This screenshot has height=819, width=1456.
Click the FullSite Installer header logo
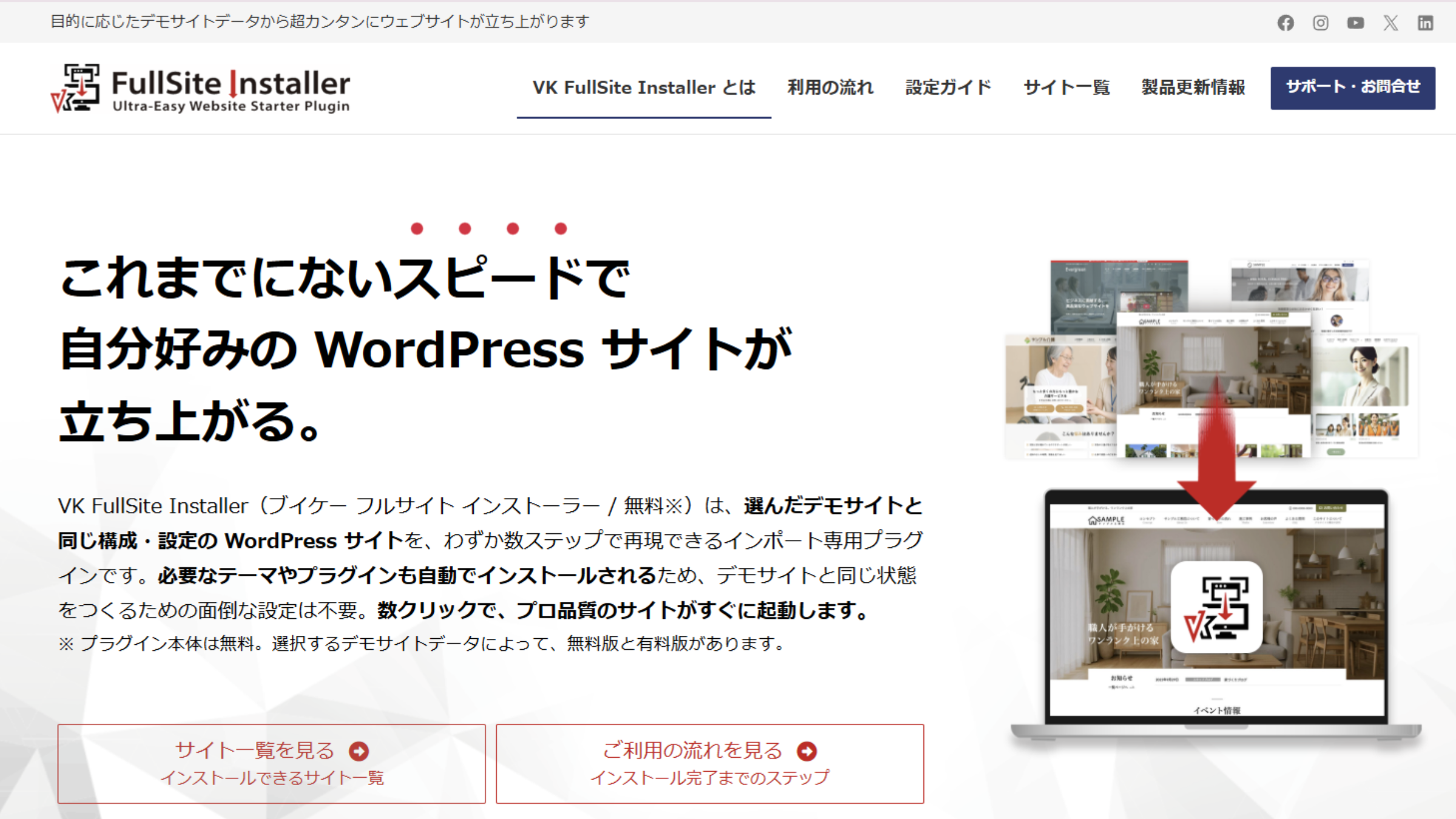201,89
